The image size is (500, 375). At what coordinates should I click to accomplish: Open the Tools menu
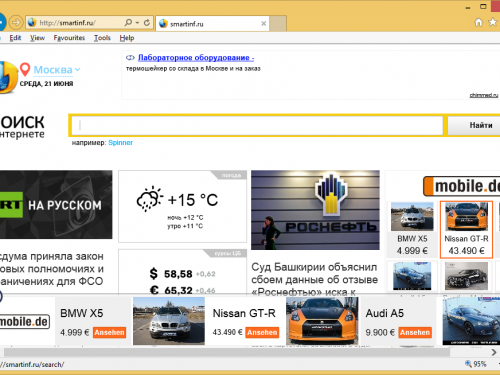[102, 38]
